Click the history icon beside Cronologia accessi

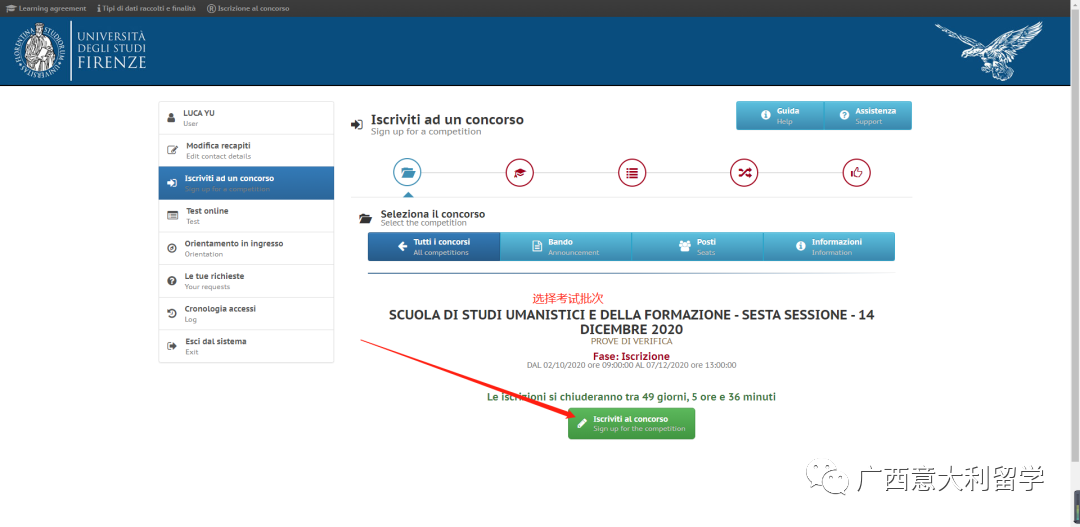(172, 313)
